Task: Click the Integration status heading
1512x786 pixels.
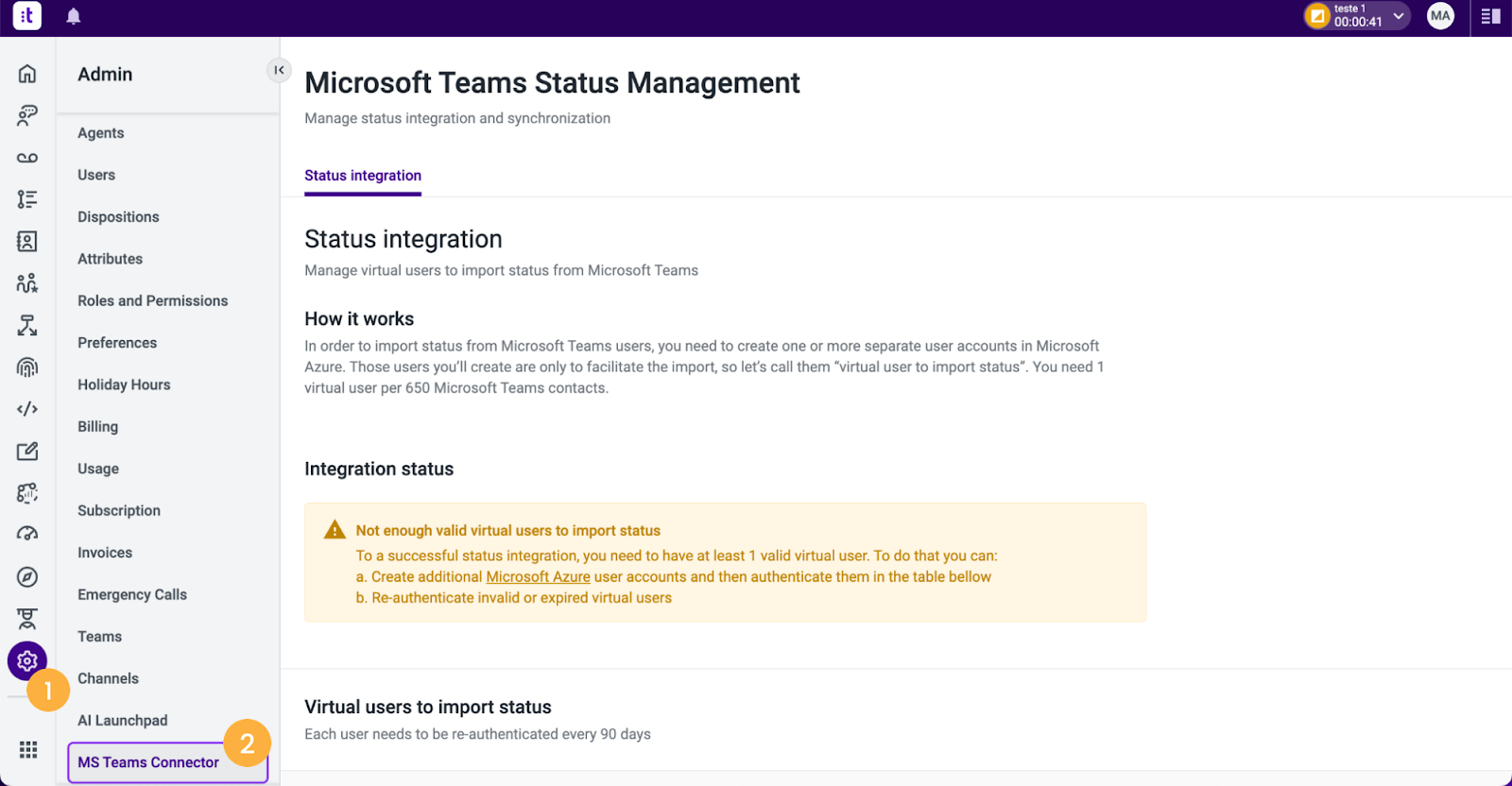Action: (379, 469)
